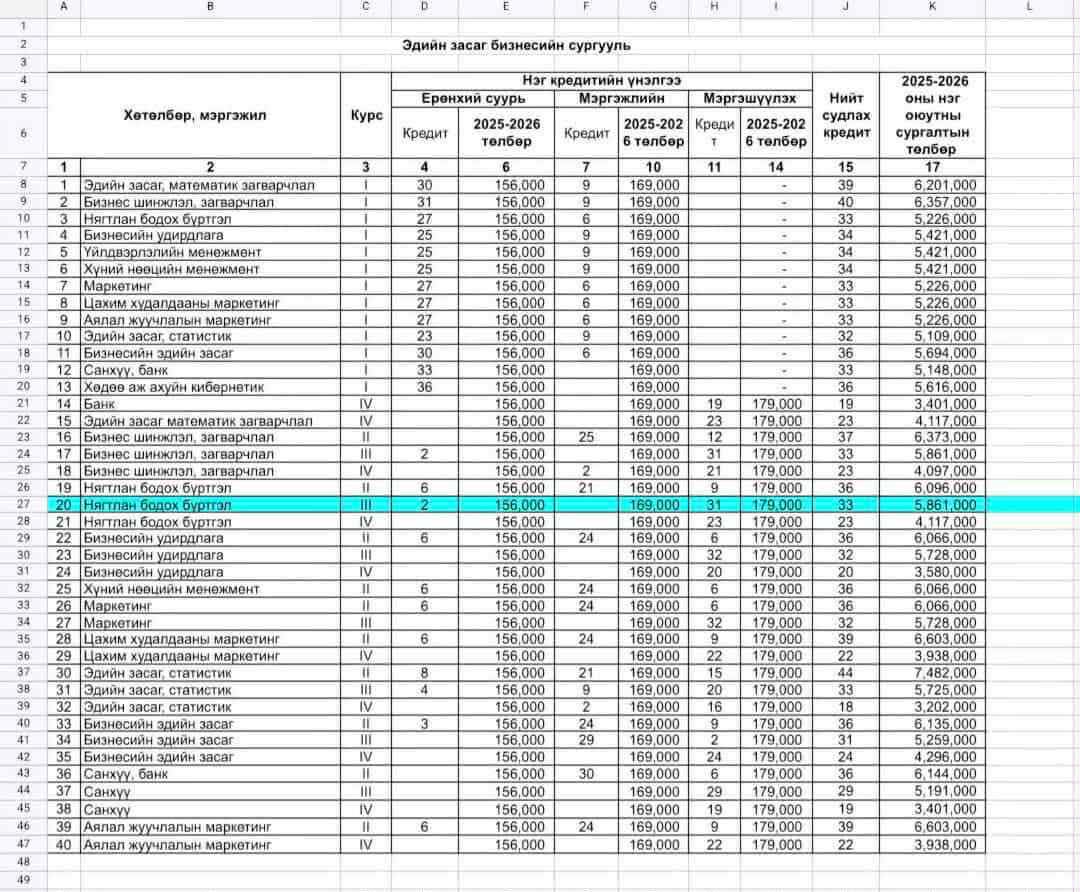Viewport: 1080px width, 892px height.
Task: Click professional credit 29 for program number 34
Action: (x=586, y=740)
